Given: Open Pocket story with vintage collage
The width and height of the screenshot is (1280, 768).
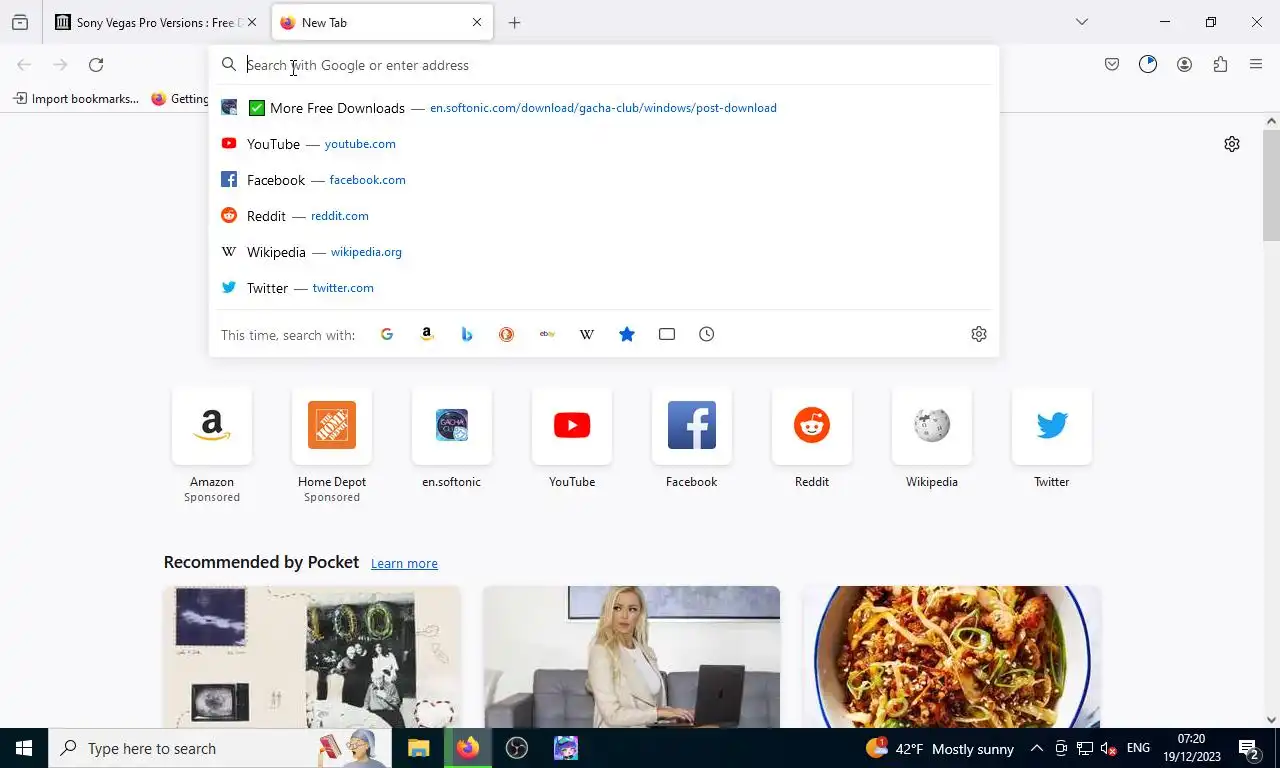Looking at the screenshot, I should click(x=312, y=657).
